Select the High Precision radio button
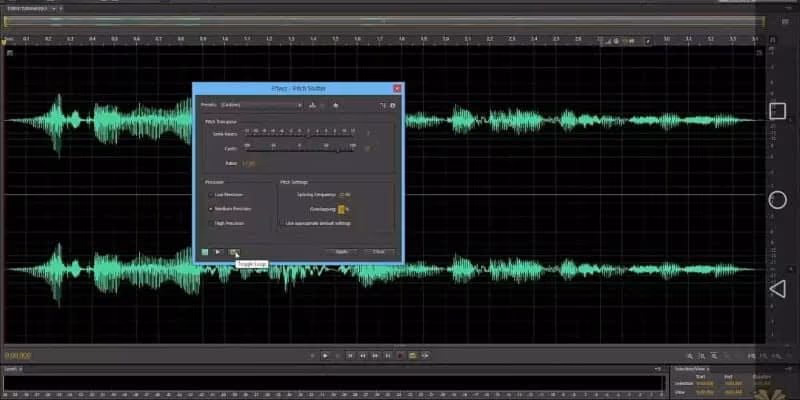The image size is (800, 400). point(211,223)
